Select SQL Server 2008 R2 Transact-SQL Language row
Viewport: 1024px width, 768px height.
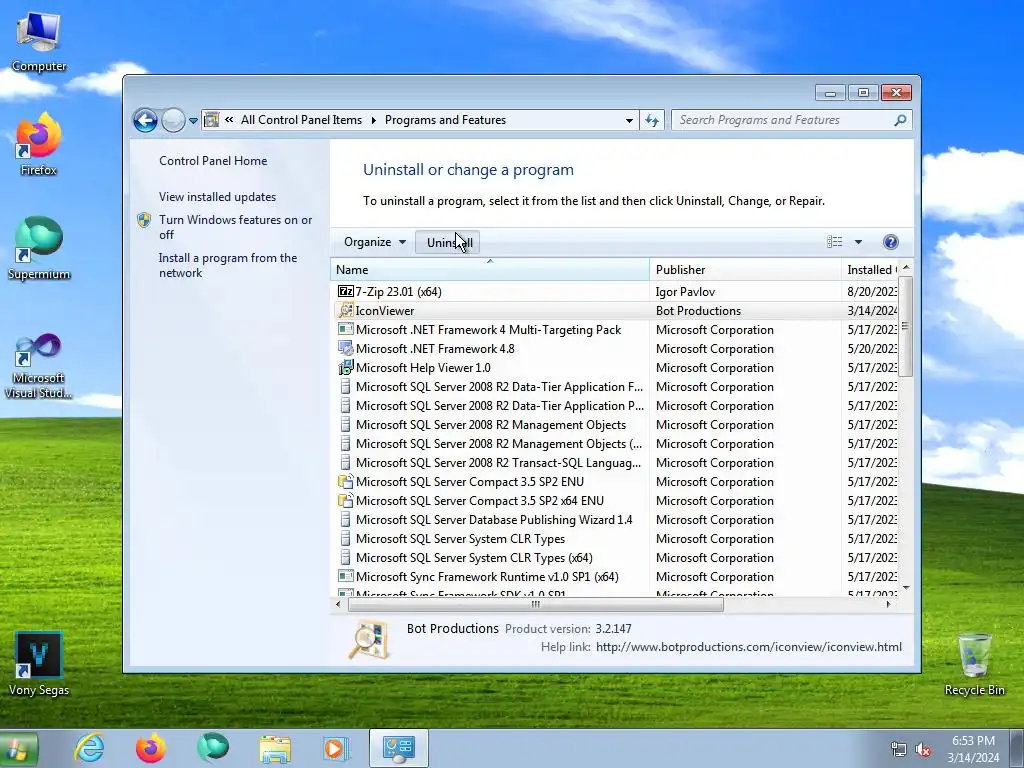616,462
